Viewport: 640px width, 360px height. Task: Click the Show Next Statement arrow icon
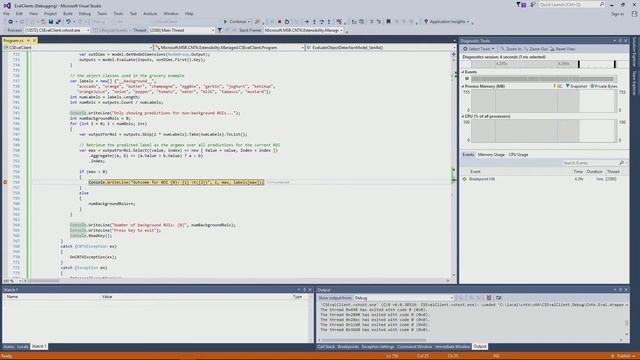[x=307, y=22]
